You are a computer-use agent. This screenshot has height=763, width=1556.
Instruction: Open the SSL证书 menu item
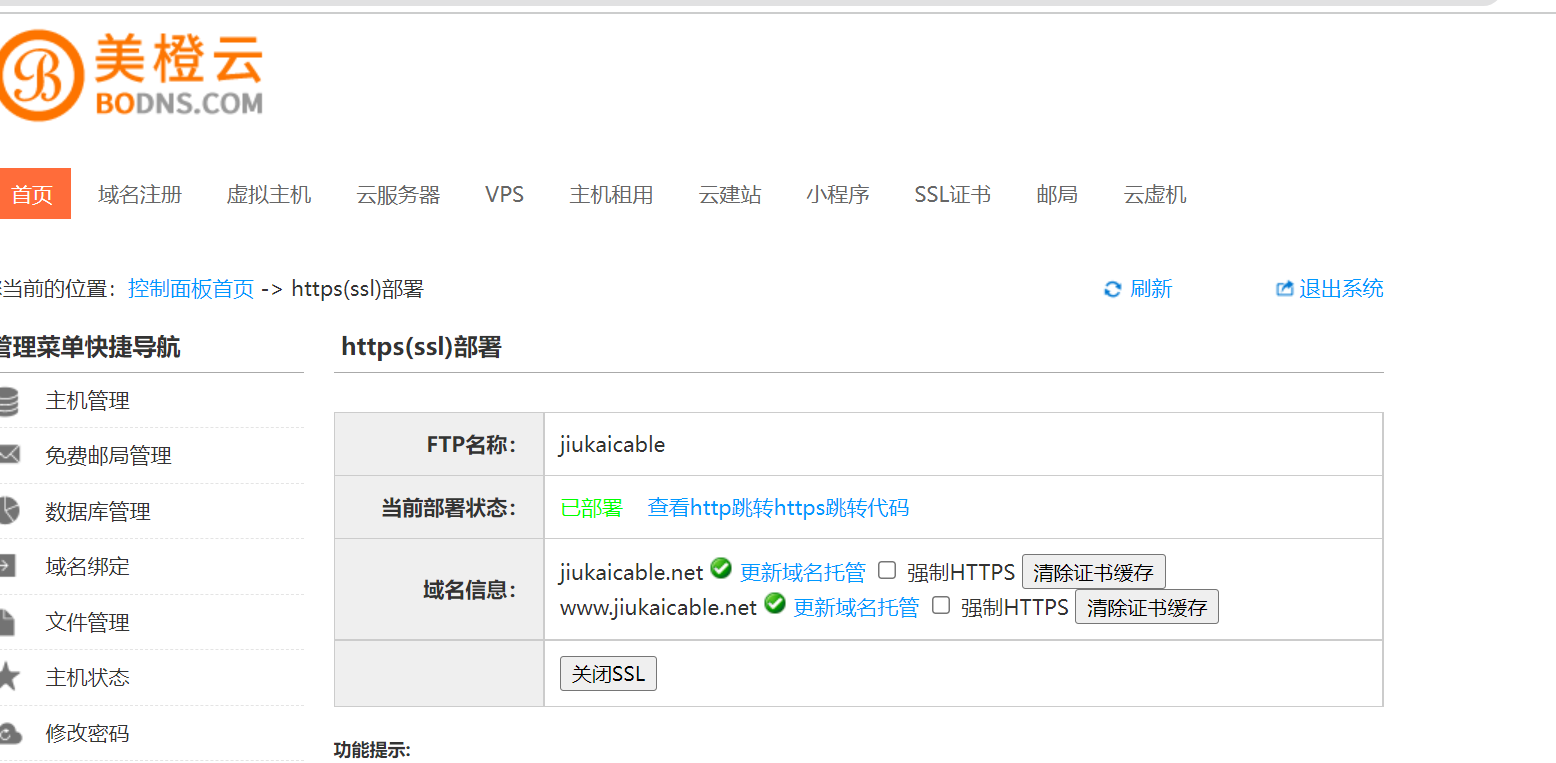click(x=952, y=194)
